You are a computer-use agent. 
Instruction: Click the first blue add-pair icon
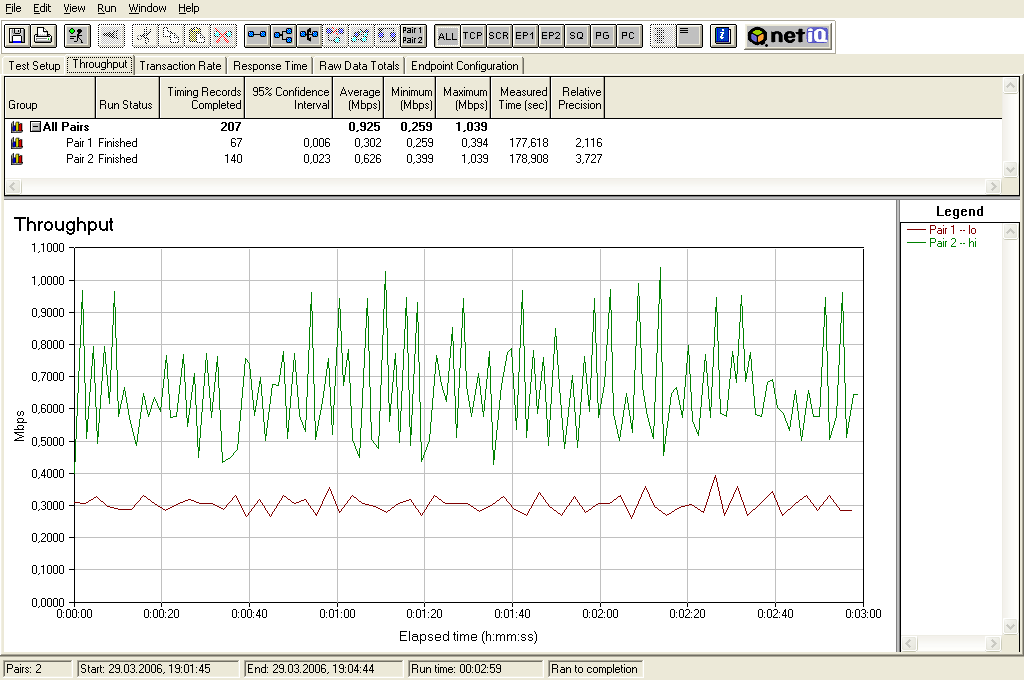click(x=257, y=36)
